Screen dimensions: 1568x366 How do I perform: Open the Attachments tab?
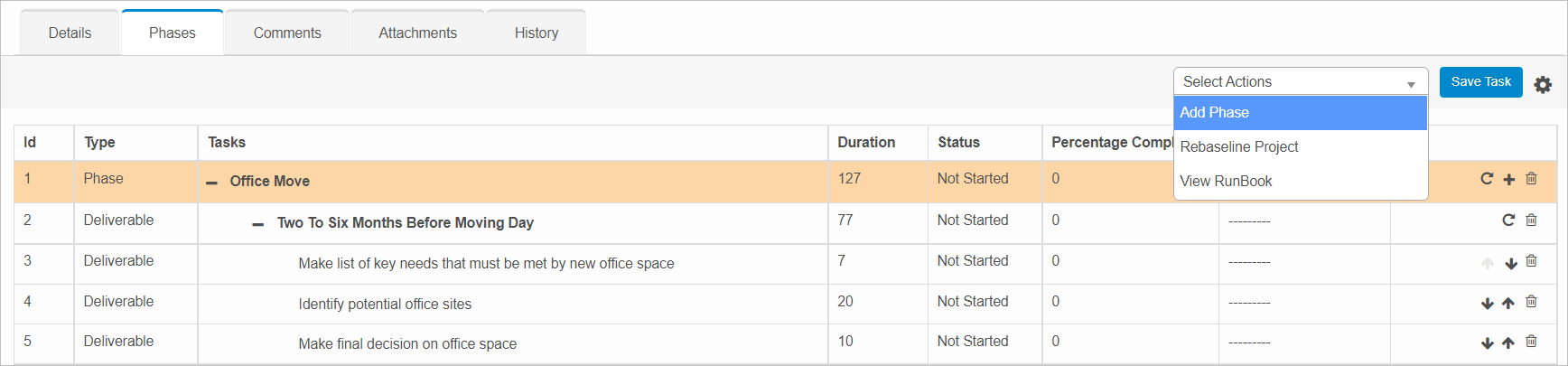coord(417,33)
